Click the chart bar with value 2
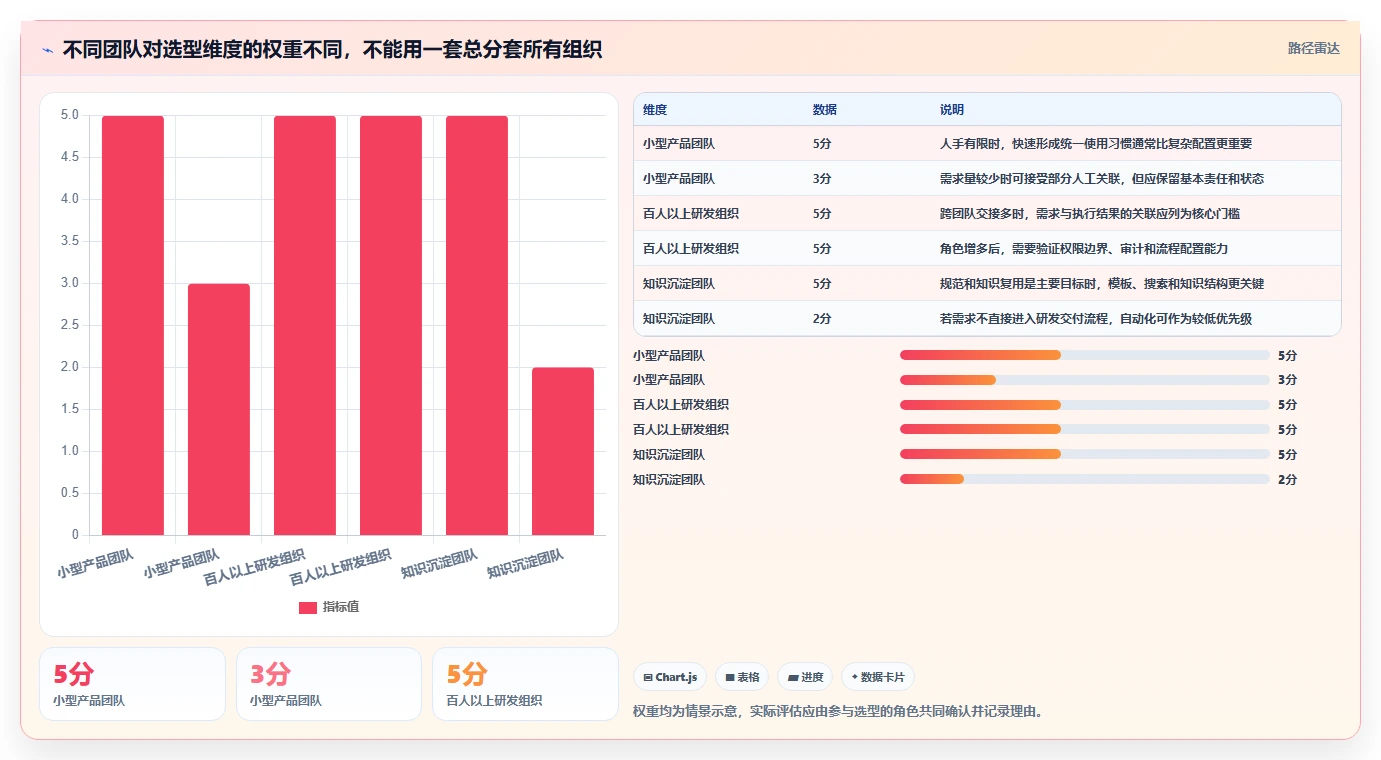 click(563, 451)
